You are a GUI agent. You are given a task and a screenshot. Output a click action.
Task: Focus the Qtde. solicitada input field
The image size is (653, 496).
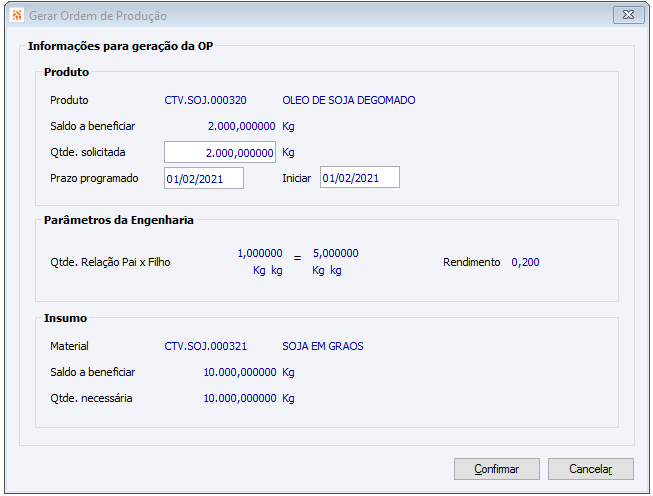[x=220, y=152]
